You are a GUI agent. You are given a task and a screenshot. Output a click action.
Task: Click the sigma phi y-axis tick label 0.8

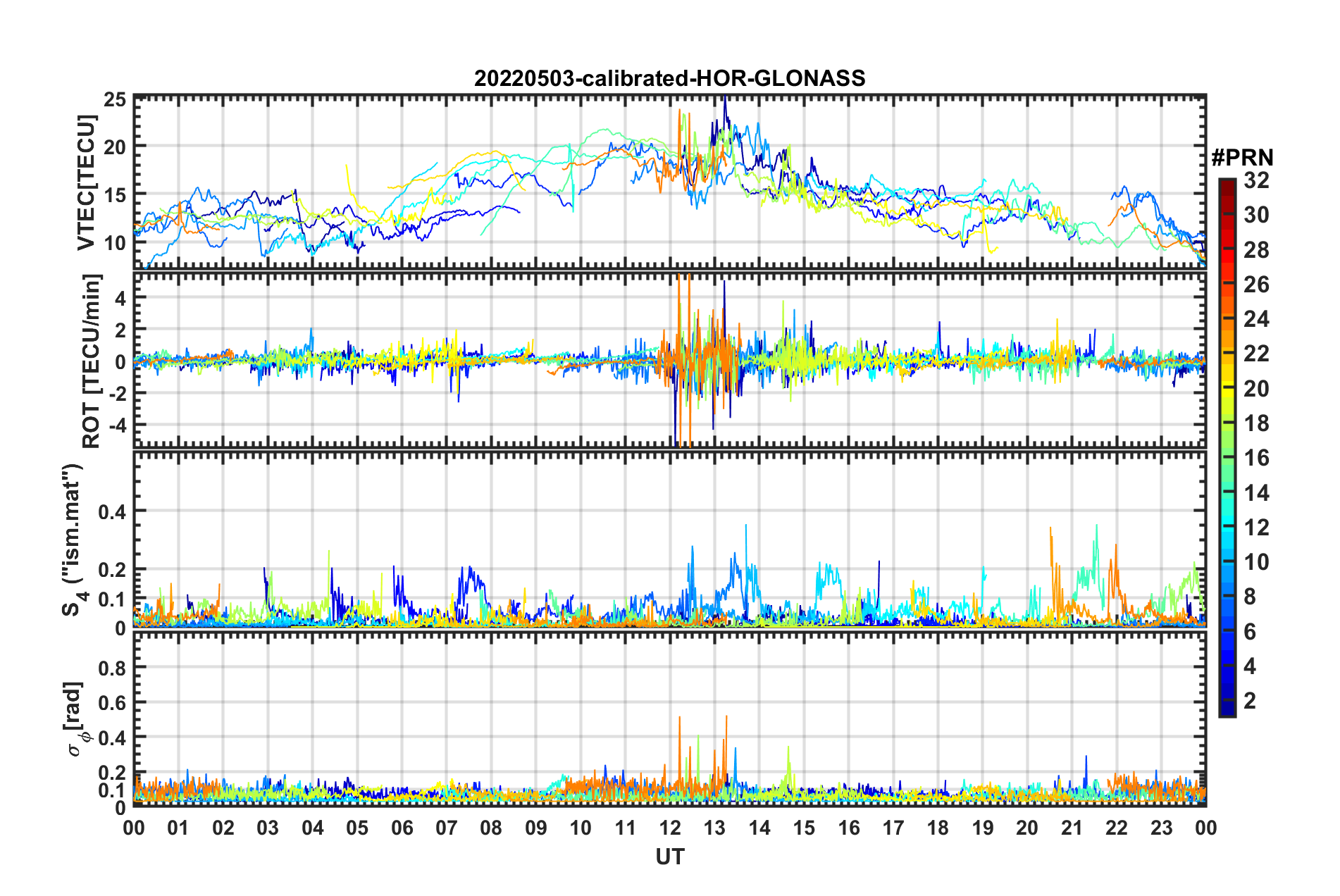[x=112, y=667]
